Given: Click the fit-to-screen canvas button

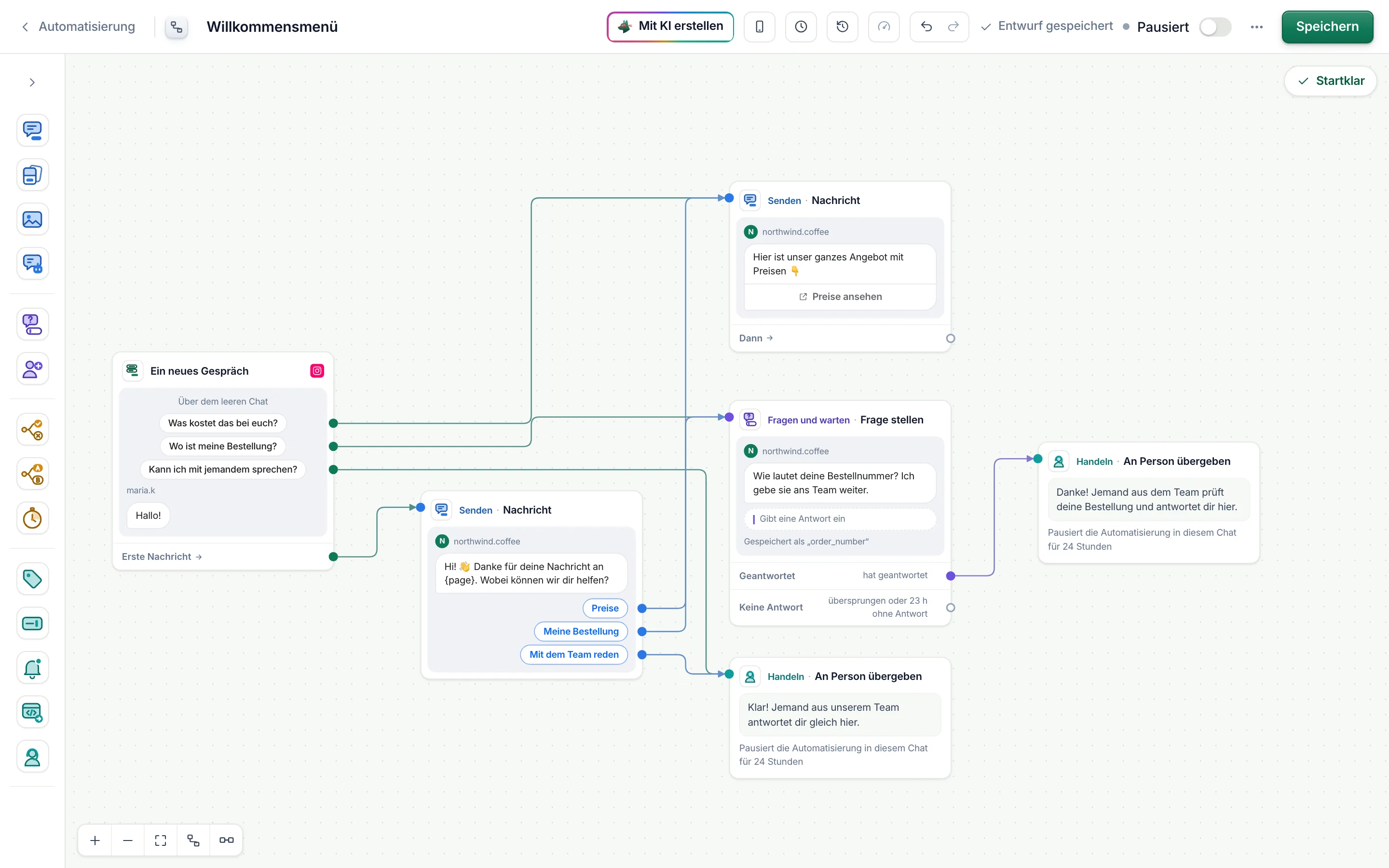Looking at the screenshot, I should click(x=161, y=840).
